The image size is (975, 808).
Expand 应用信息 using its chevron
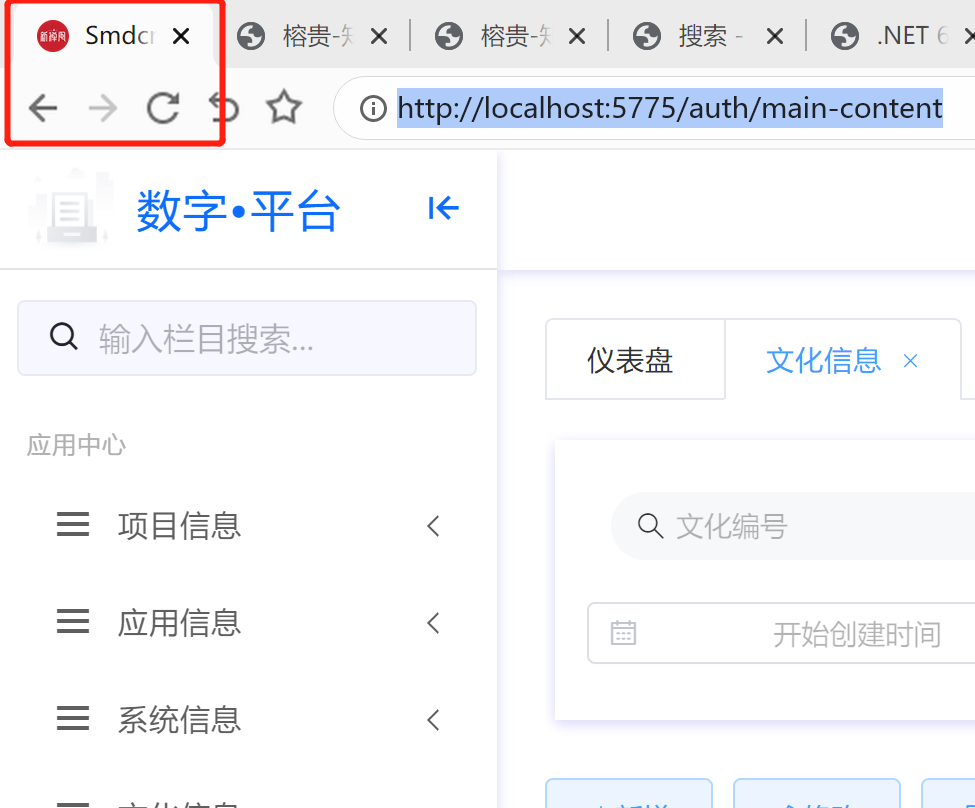433,623
